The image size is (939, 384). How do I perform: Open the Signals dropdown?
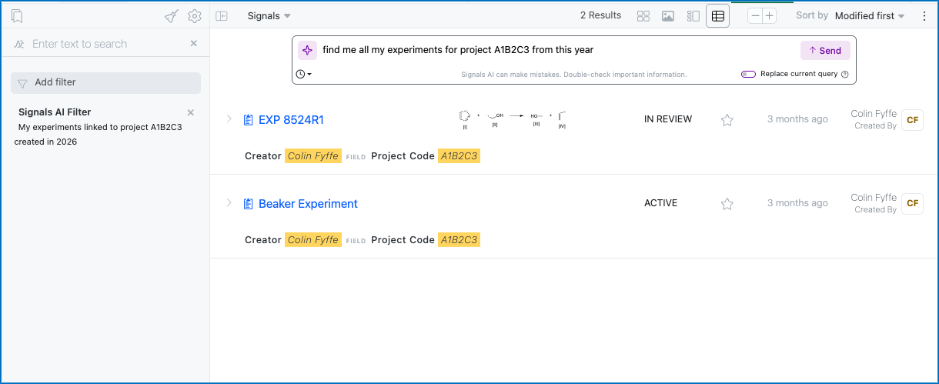[x=269, y=16]
